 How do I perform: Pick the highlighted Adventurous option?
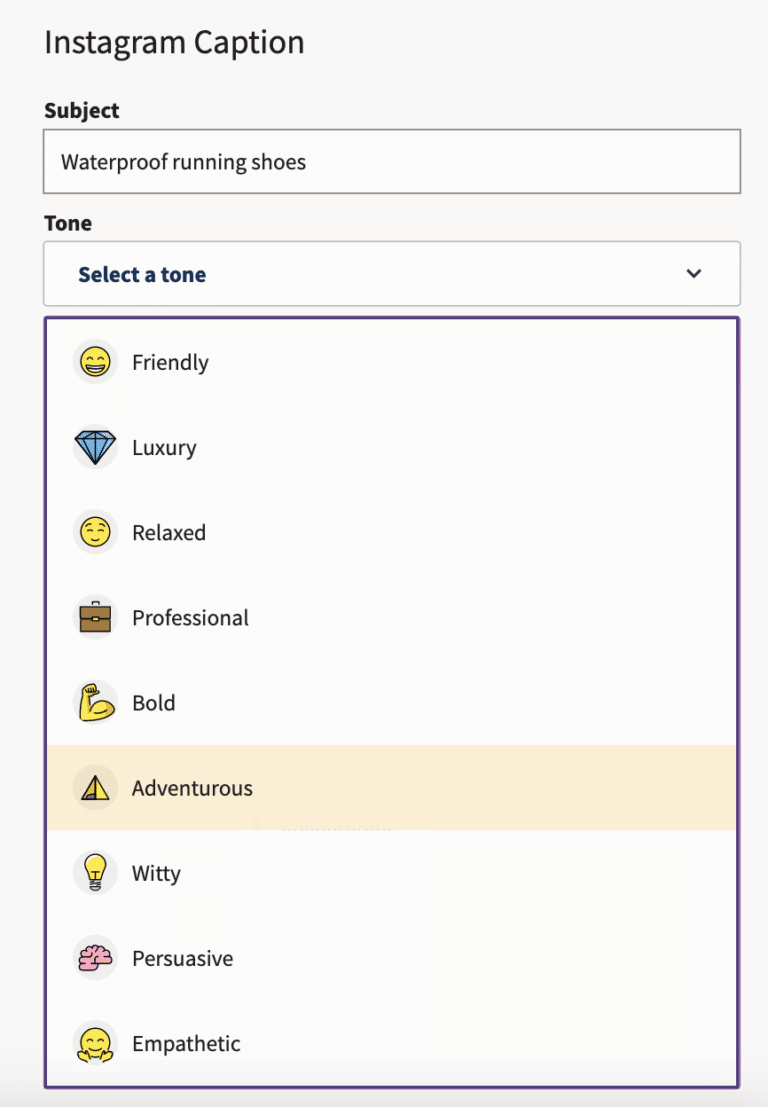click(x=192, y=788)
